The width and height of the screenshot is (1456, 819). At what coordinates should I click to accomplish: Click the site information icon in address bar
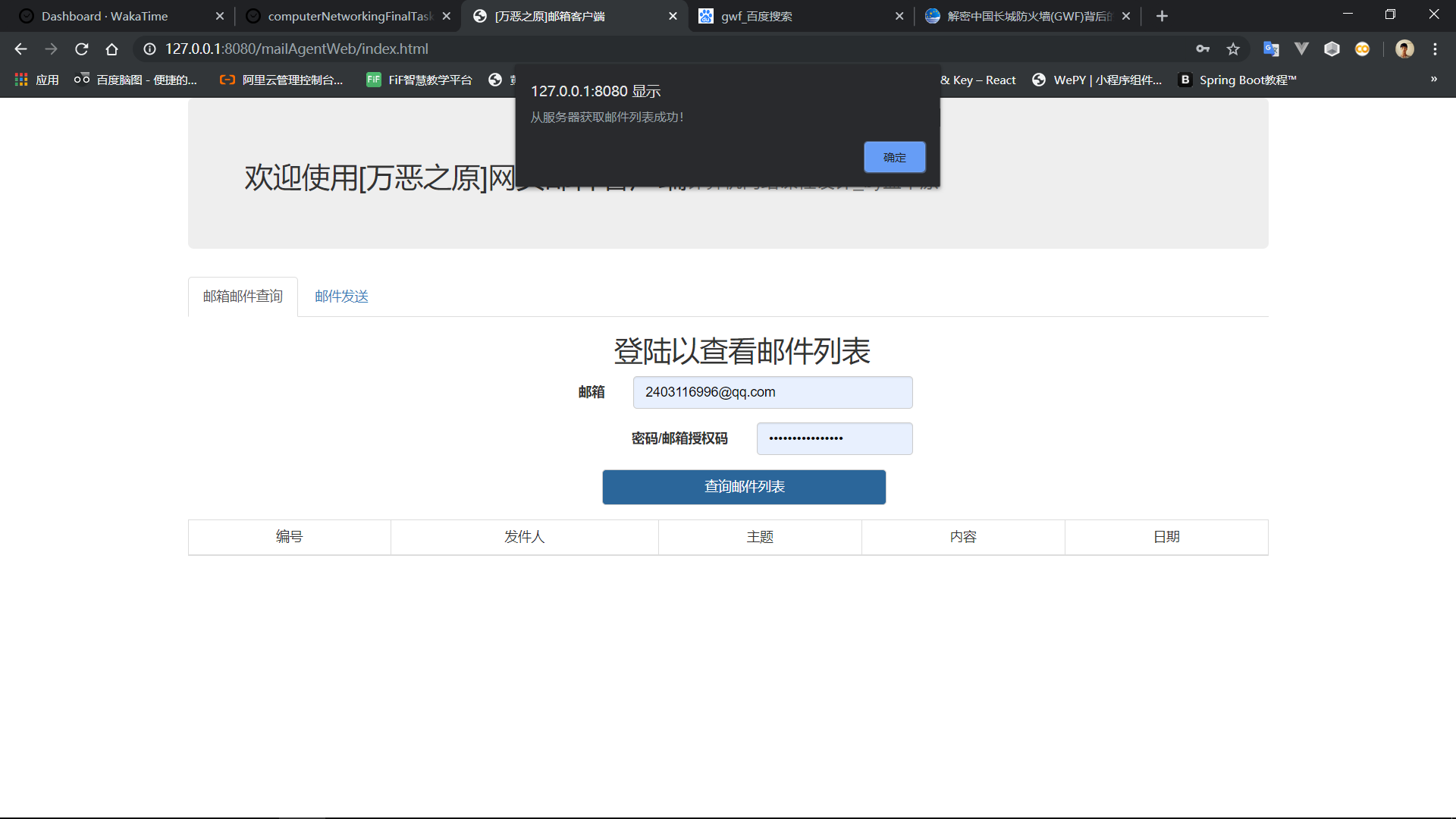pos(150,49)
